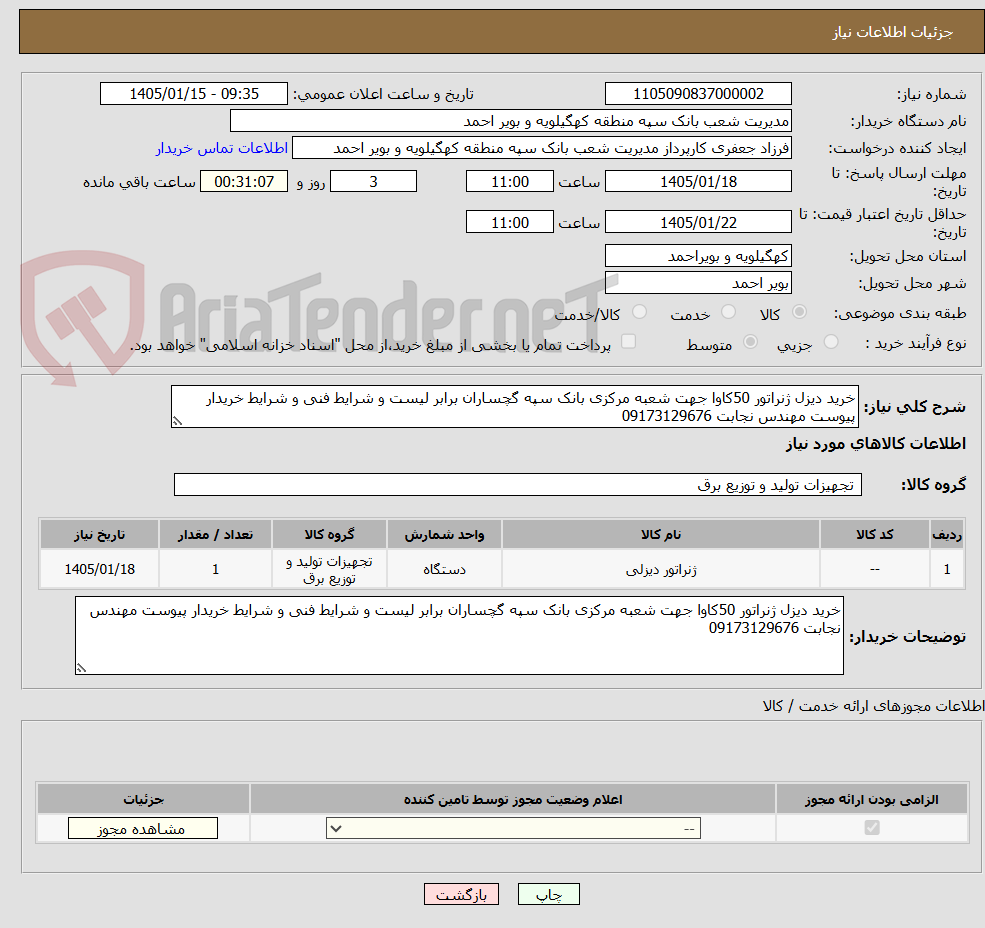Image resolution: width=985 pixels, height=928 pixels.
Task: Click the جزئیات اطلاعات نیاز page title
Action: click(x=893, y=32)
